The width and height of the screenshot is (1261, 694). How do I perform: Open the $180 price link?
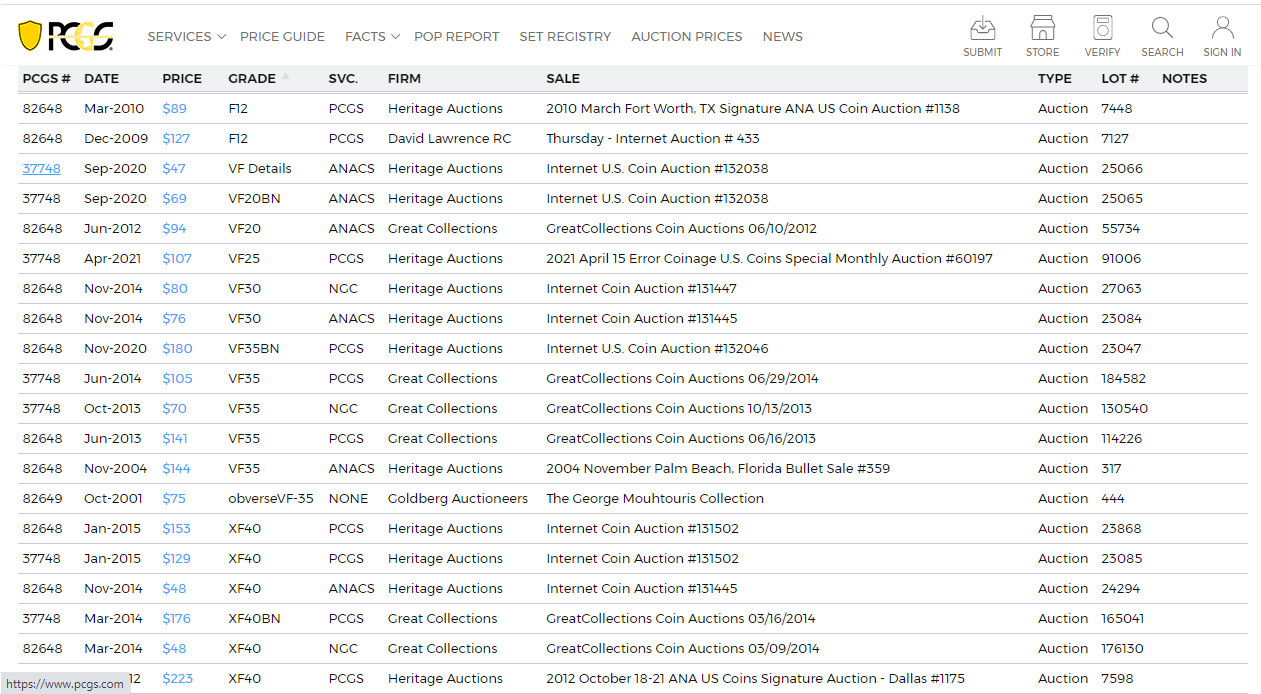click(177, 348)
